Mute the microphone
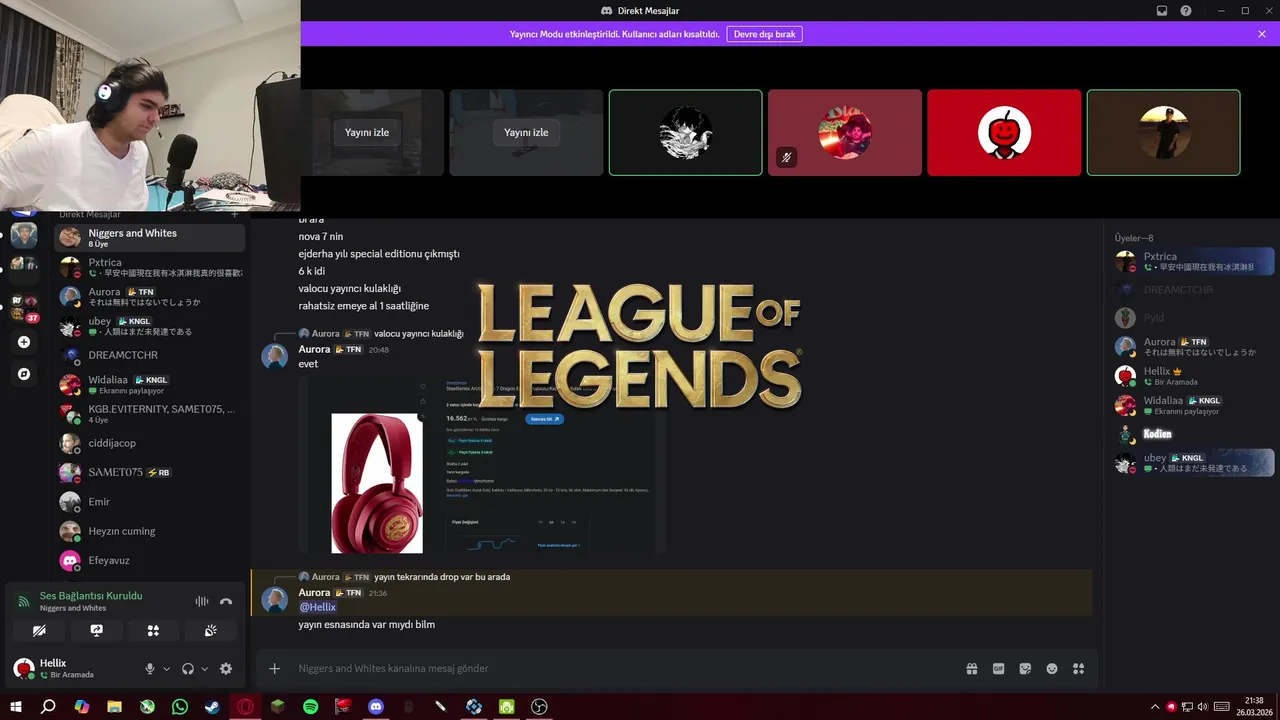The width and height of the screenshot is (1280, 720). pyautogui.click(x=150, y=669)
